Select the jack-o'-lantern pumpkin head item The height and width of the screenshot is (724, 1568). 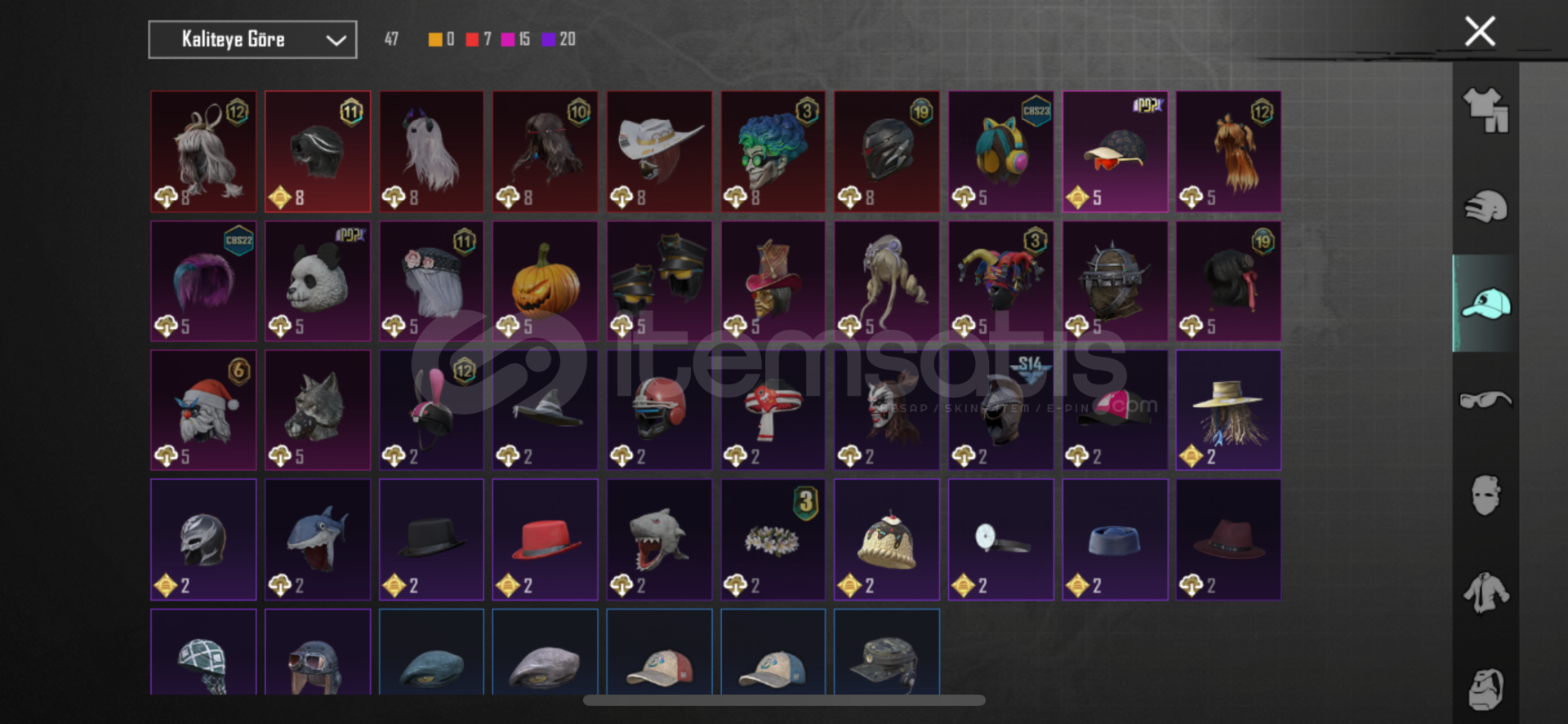(545, 282)
